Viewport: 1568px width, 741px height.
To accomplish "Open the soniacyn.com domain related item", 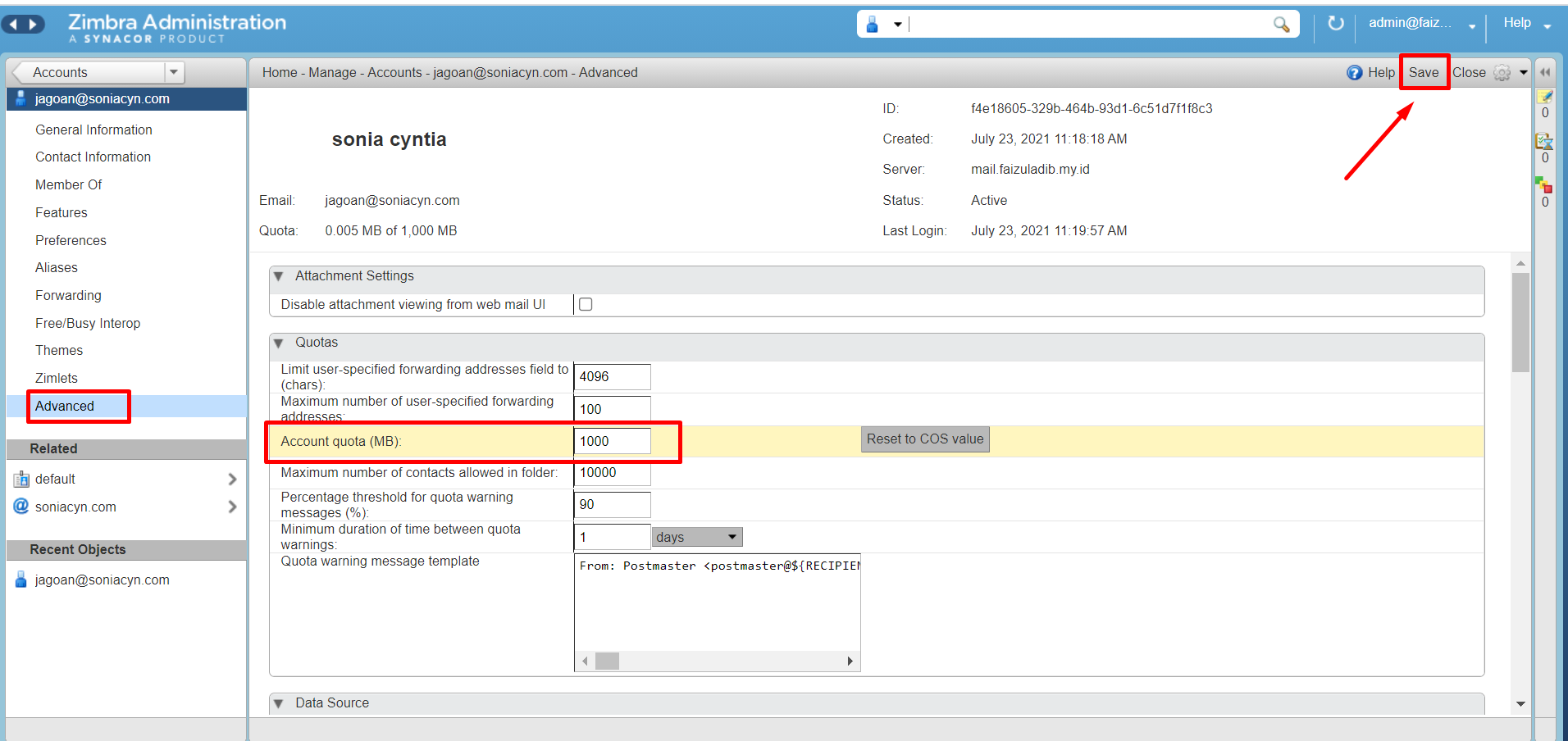I will [x=75, y=507].
